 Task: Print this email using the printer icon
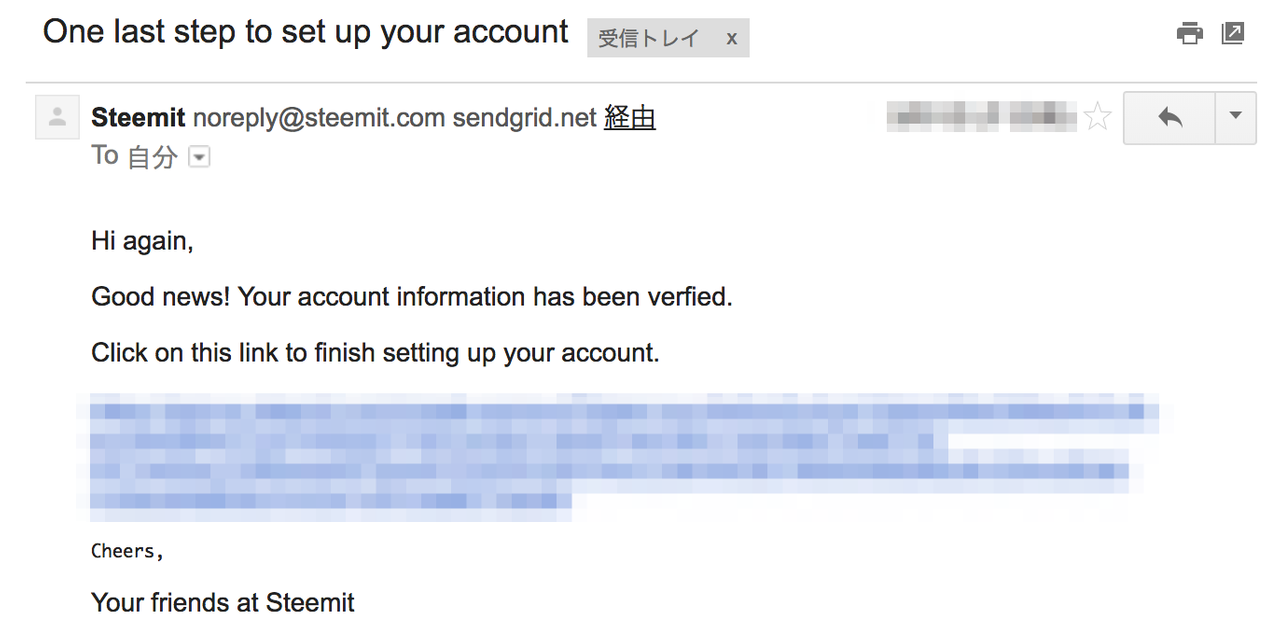[x=1190, y=34]
